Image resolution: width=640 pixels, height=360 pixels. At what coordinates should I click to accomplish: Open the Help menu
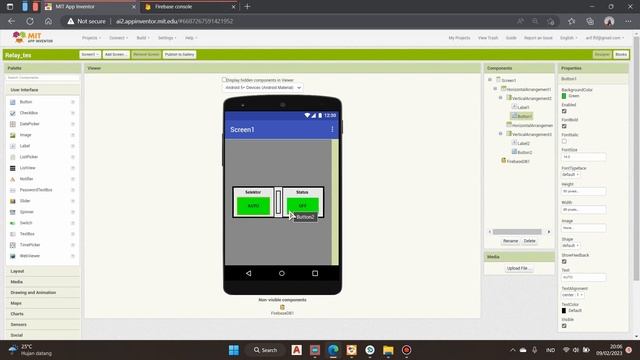191,38
